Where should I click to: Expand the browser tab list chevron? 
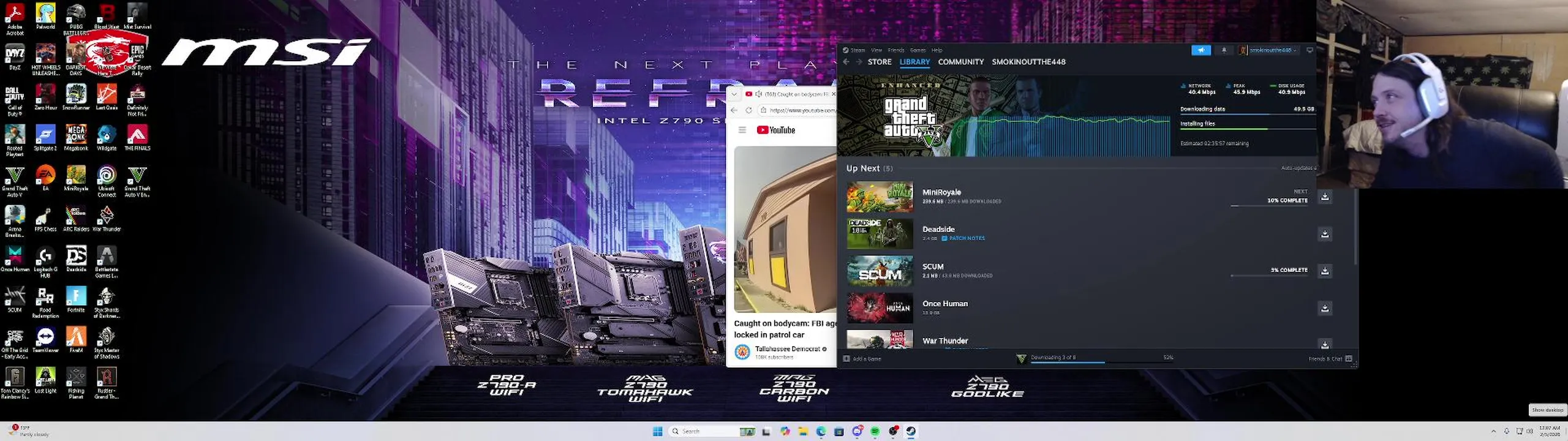[x=734, y=94]
